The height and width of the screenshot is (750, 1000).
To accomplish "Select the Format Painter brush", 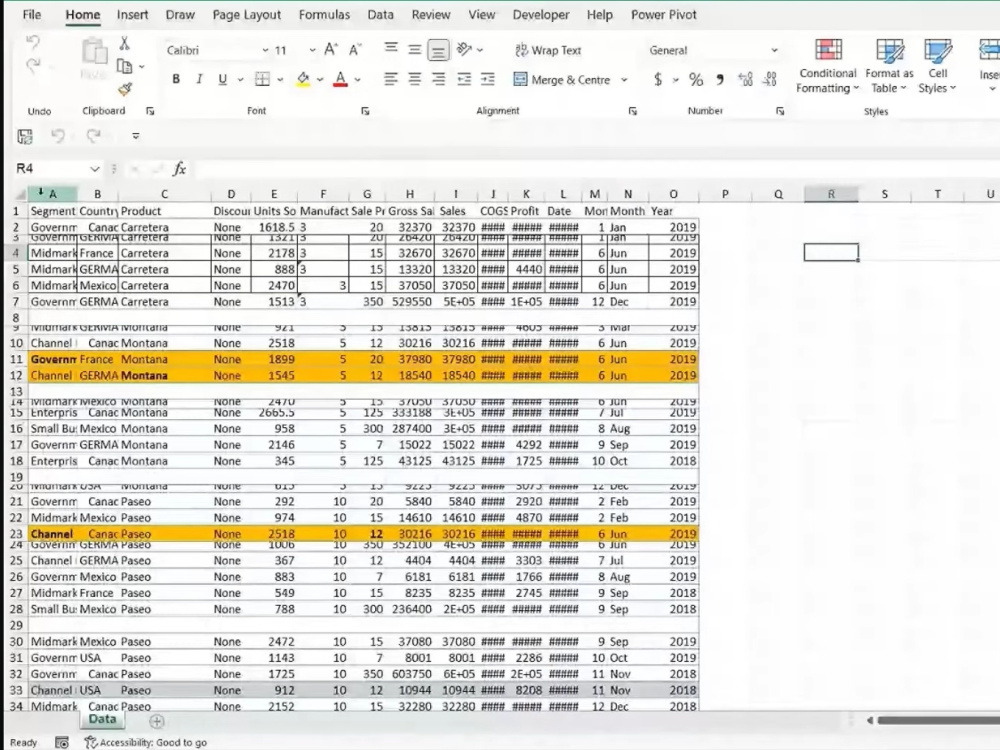I will click(x=125, y=89).
